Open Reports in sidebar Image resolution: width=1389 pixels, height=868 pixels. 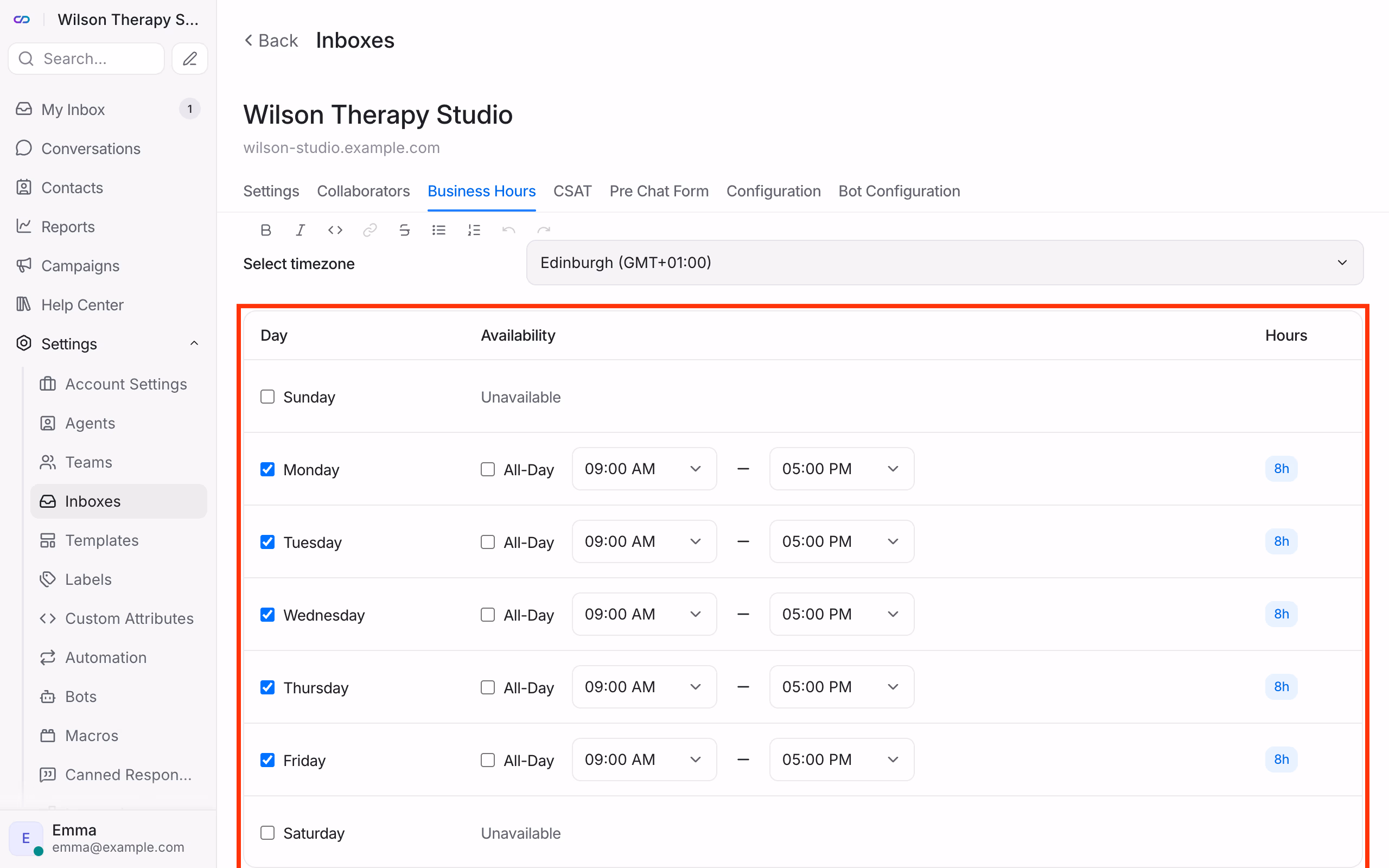point(108,226)
